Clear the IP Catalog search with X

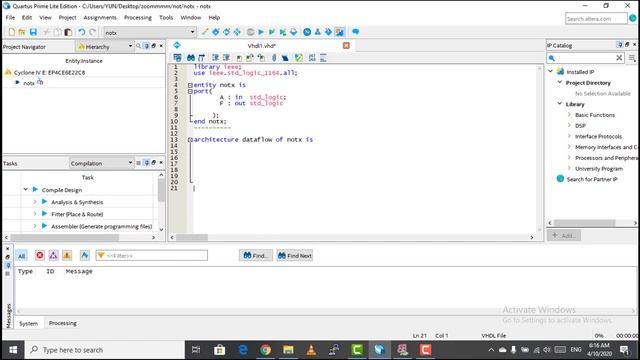(619, 58)
